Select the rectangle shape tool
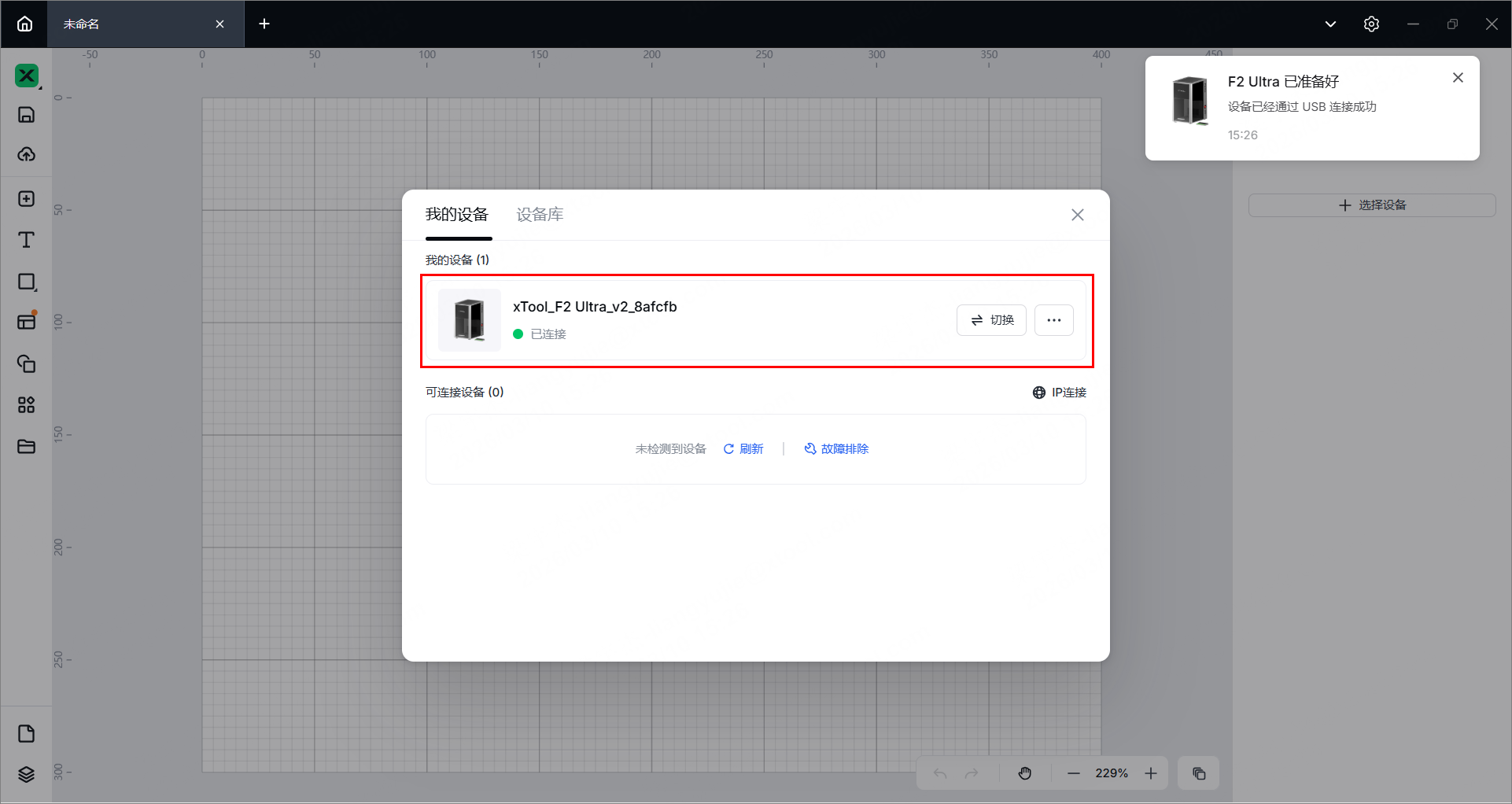This screenshot has height=804, width=1512. (26, 282)
